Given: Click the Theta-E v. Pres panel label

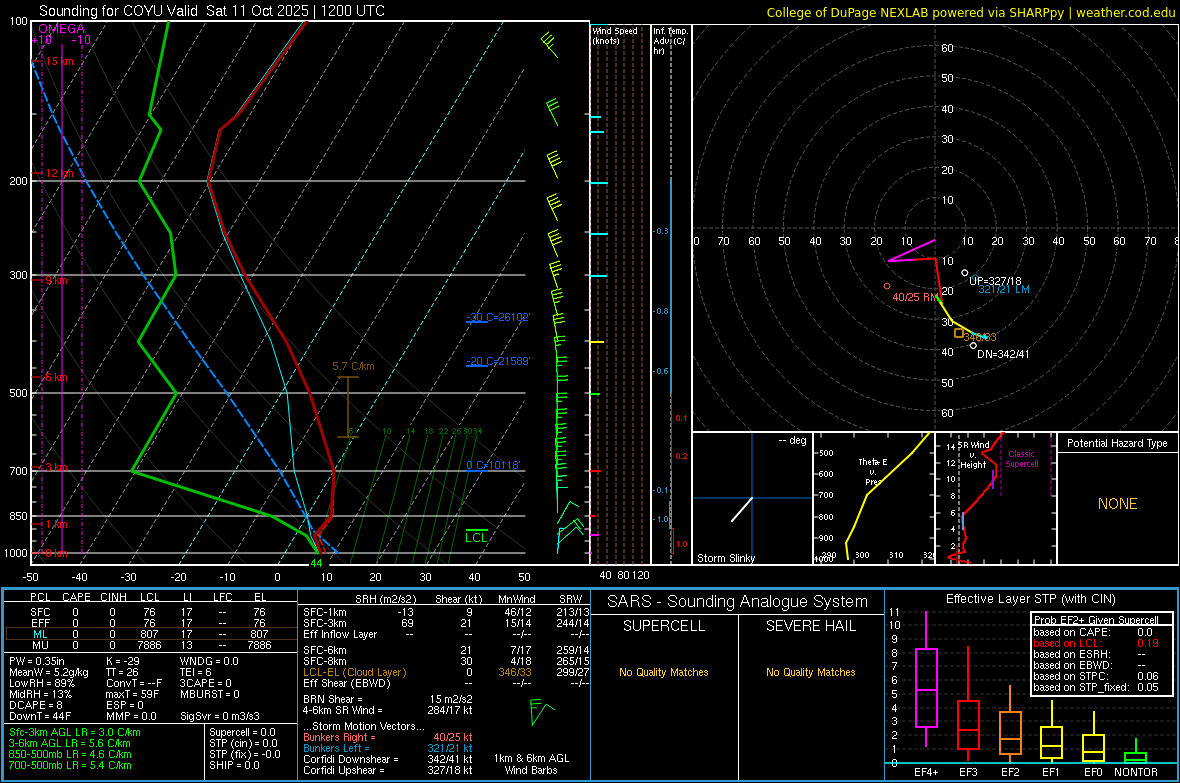Looking at the screenshot, I should 873,471.
